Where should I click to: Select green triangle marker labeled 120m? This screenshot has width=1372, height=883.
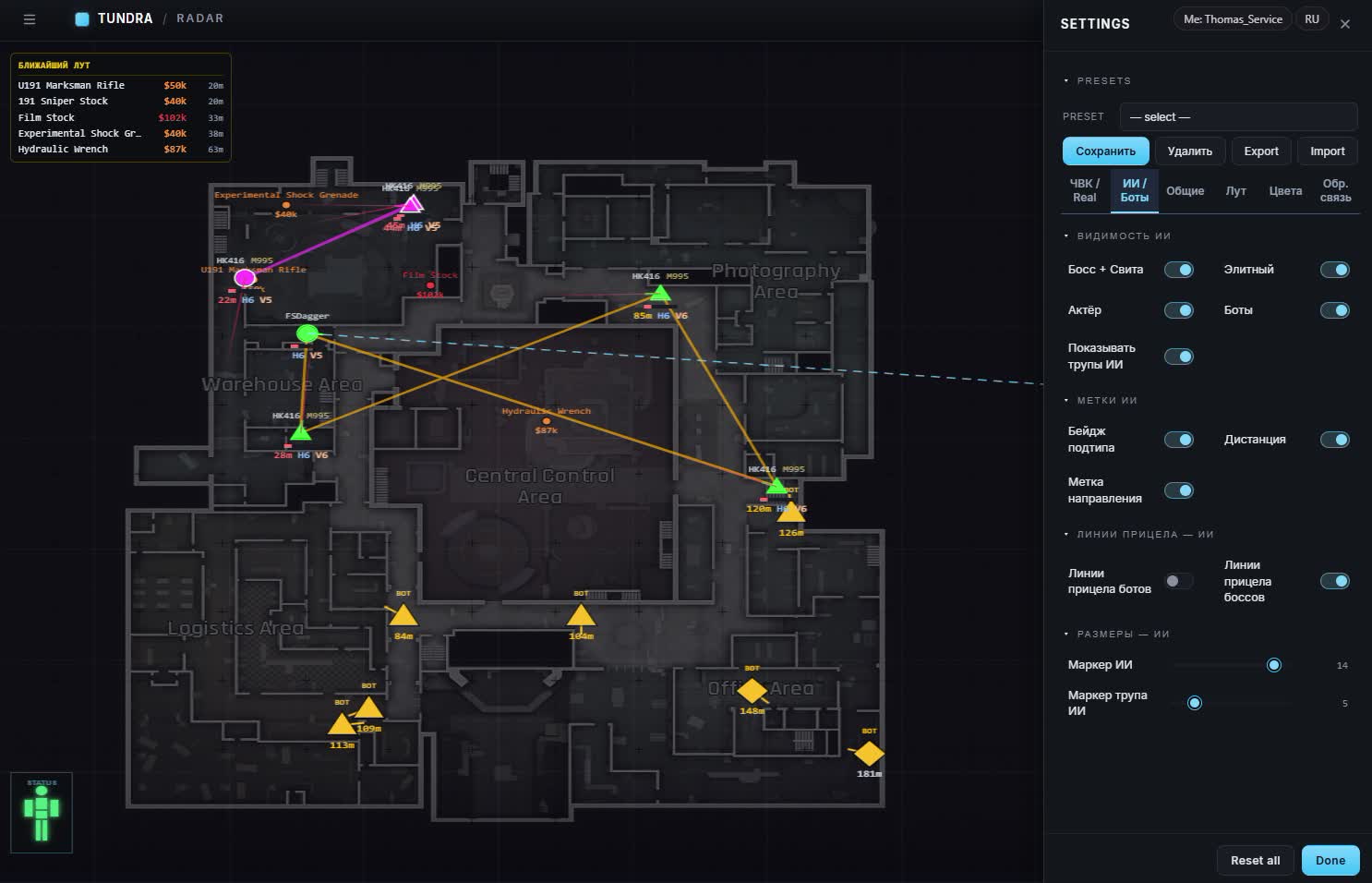776,486
